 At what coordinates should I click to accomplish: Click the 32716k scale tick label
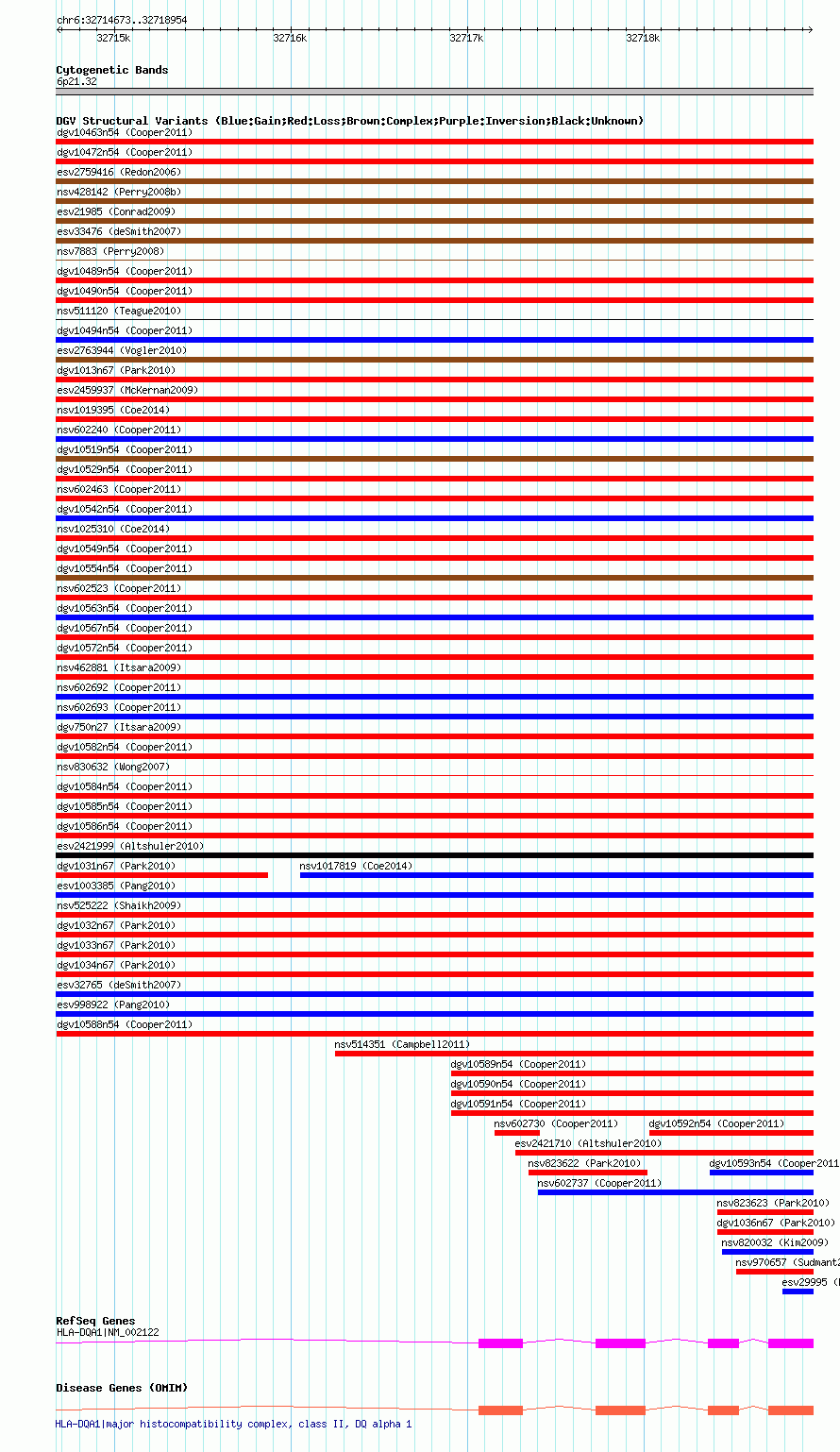pos(290,38)
